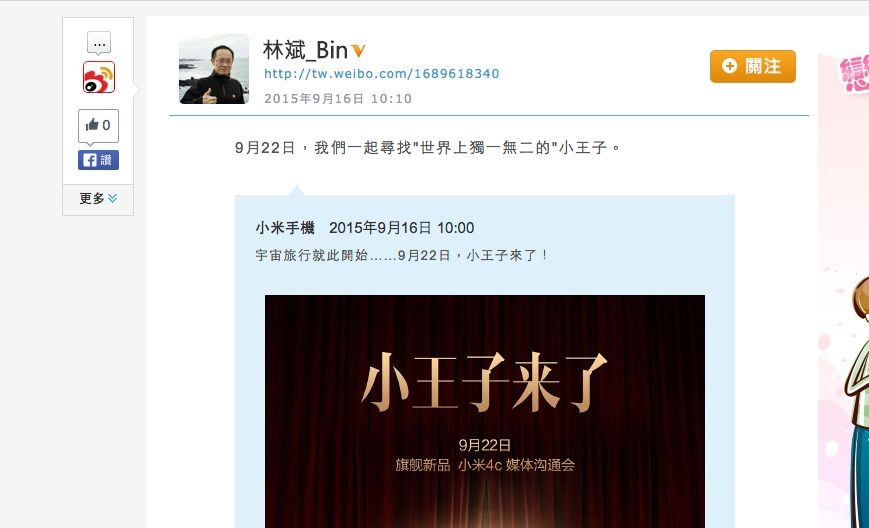Viewport: 869px width, 528px height.
Task: Open the 小米手機 reposted author name
Action: point(285,228)
